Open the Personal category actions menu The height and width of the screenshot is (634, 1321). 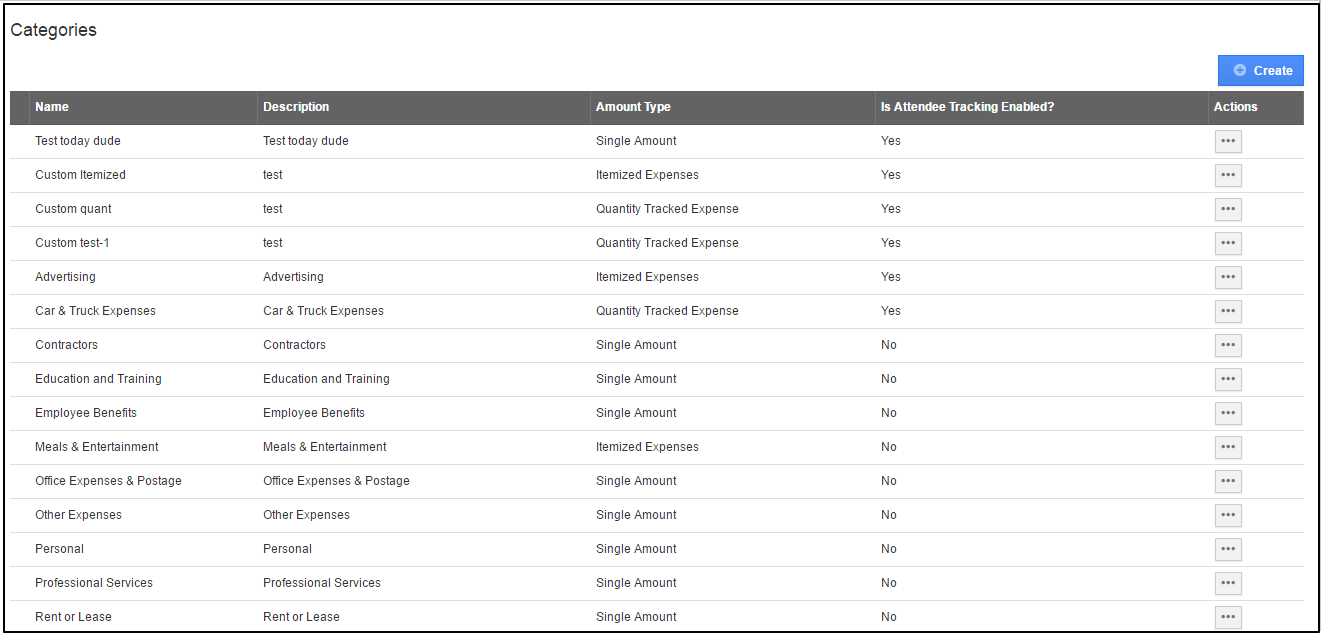tap(1228, 549)
